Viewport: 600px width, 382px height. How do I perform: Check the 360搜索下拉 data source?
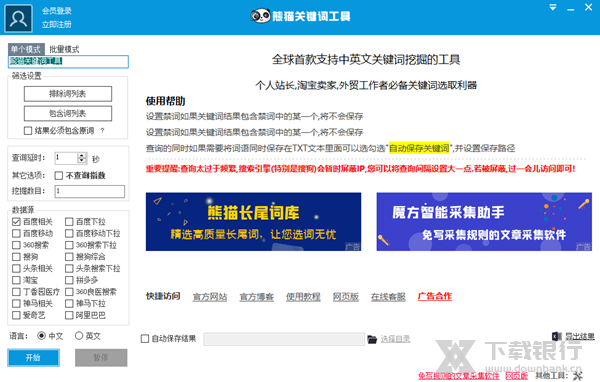coord(69,245)
